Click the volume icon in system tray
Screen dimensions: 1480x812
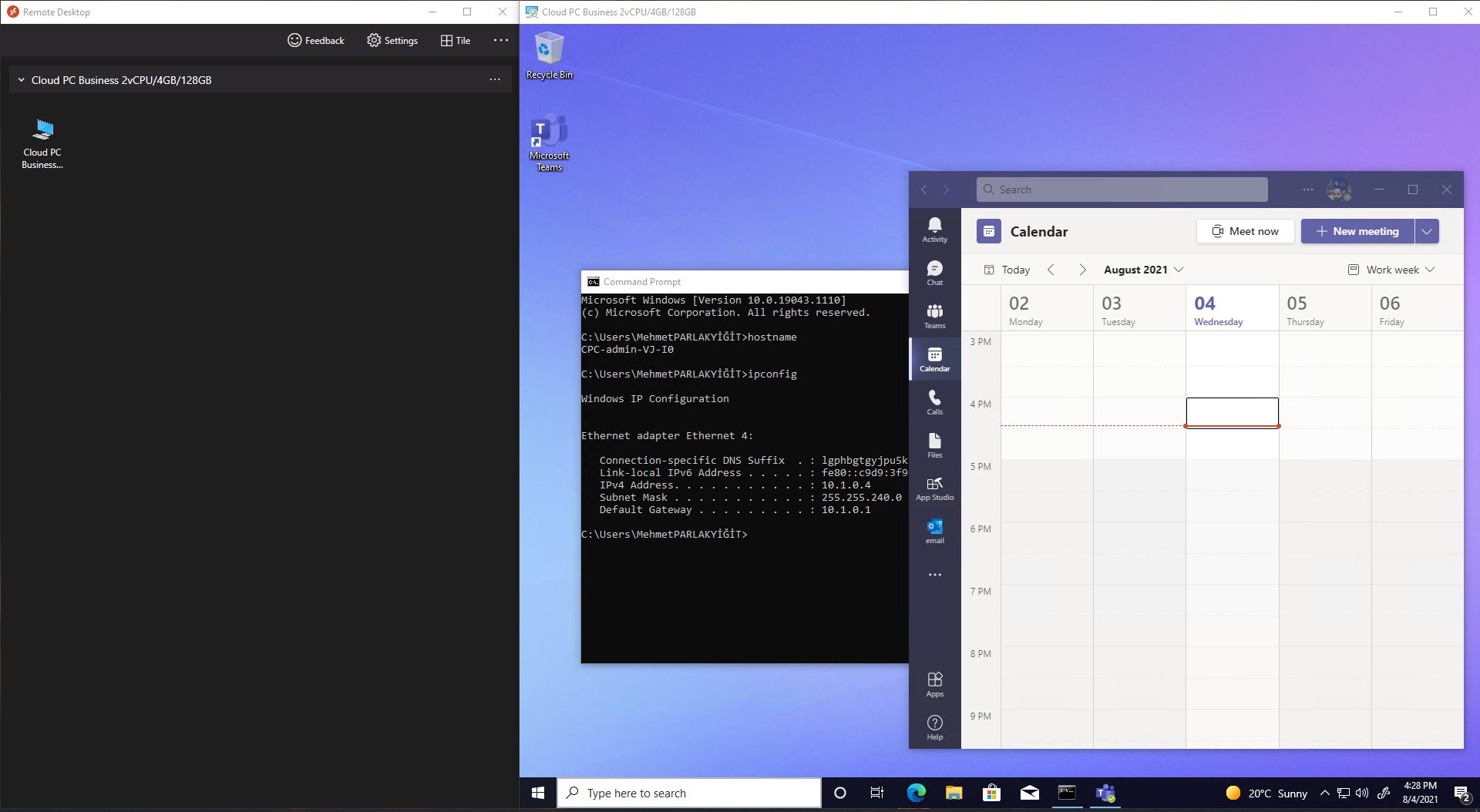(x=1362, y=793)
